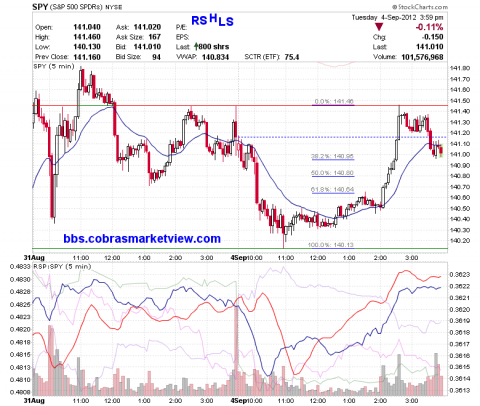This screenshot has width=480, height=406.
Task: Click the '141.50' price axis label
Action: [460, 101]
